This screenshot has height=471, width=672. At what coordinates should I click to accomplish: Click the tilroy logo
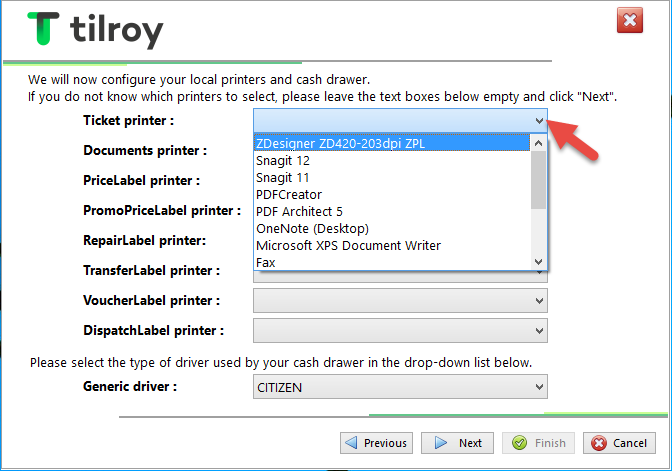click(95, 29)
